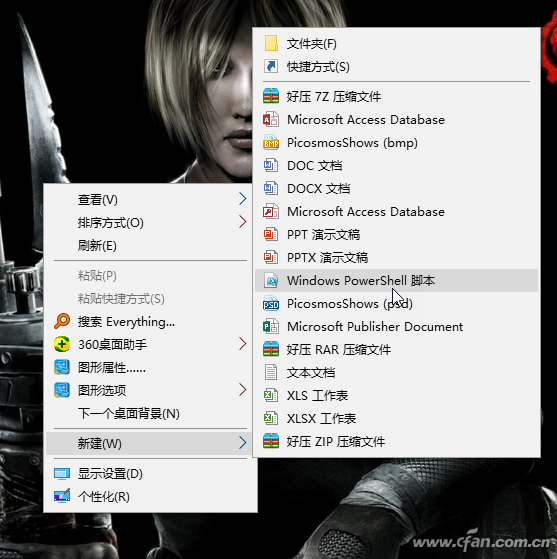Click the 个性化(R) personalization icon

pyautogui.click(x=62, y=496)
